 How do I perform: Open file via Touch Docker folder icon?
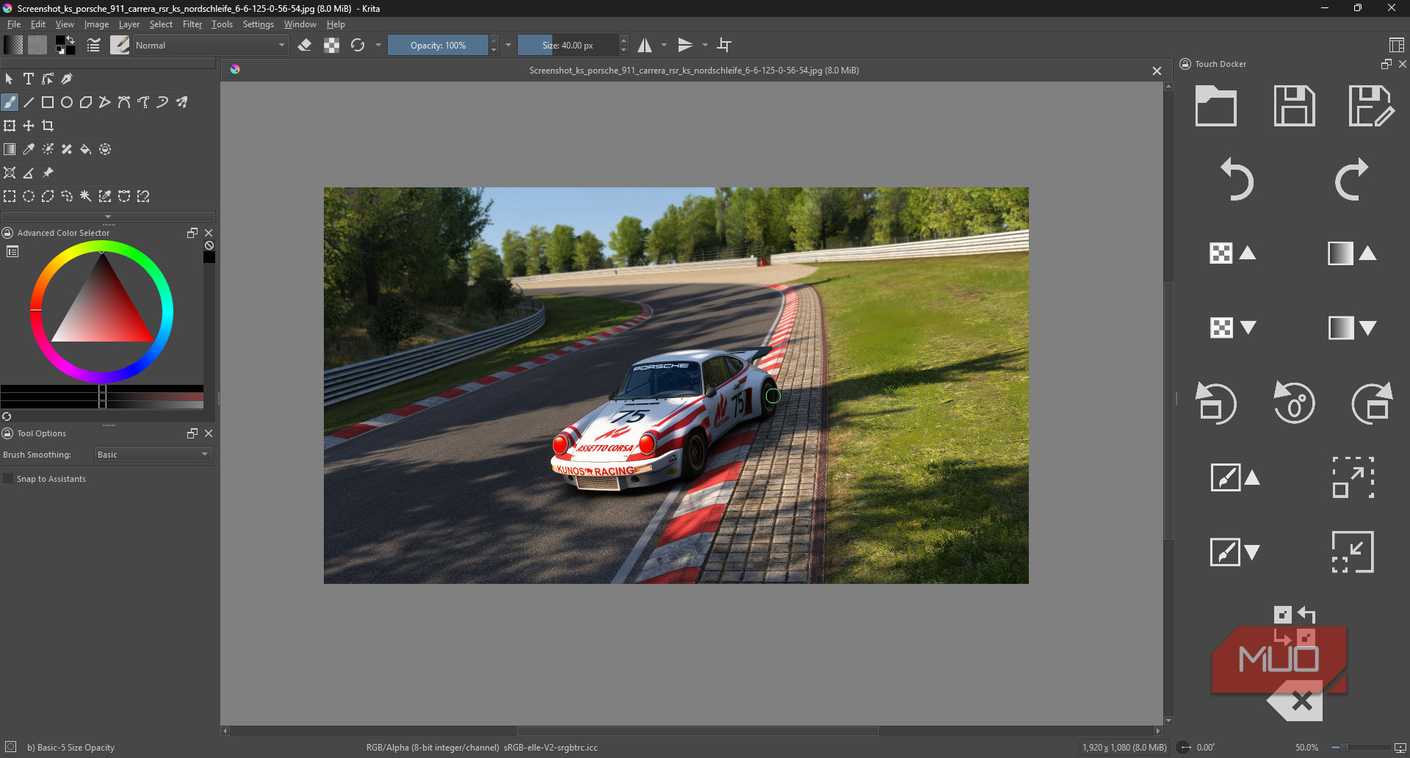pos(1216,106)
